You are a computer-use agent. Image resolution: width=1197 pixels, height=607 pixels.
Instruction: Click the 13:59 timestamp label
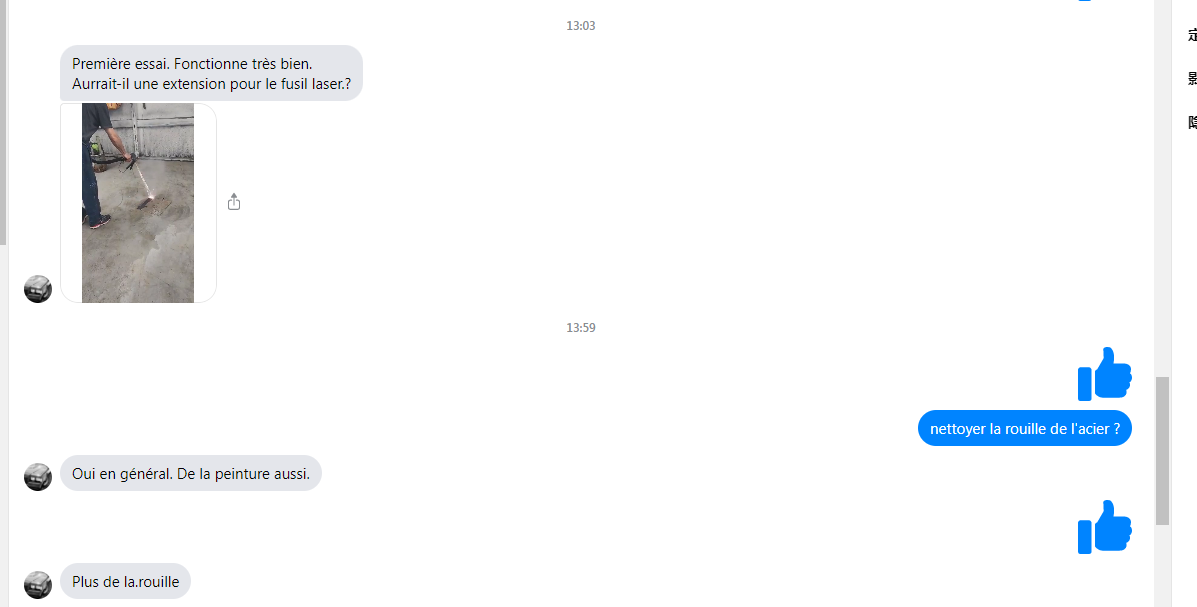click(581, 328)
